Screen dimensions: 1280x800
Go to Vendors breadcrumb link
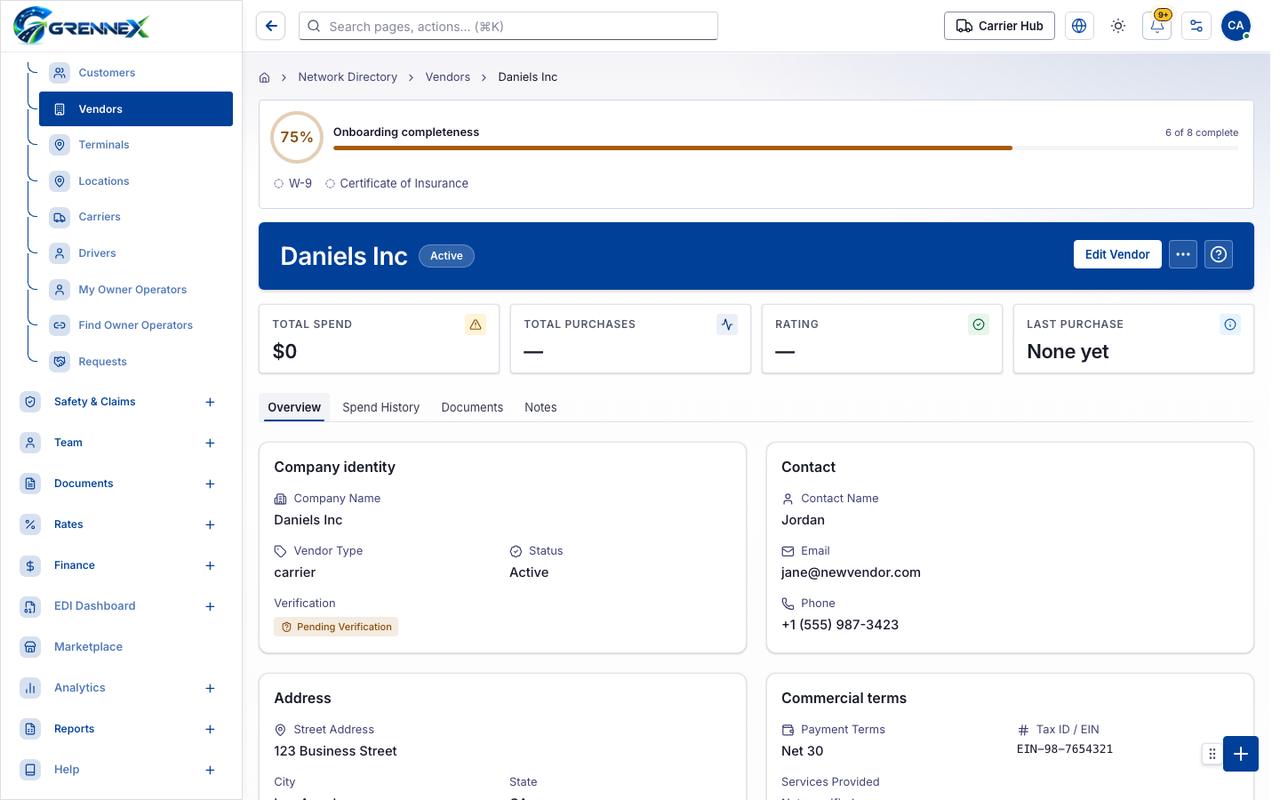click(447, 77)
